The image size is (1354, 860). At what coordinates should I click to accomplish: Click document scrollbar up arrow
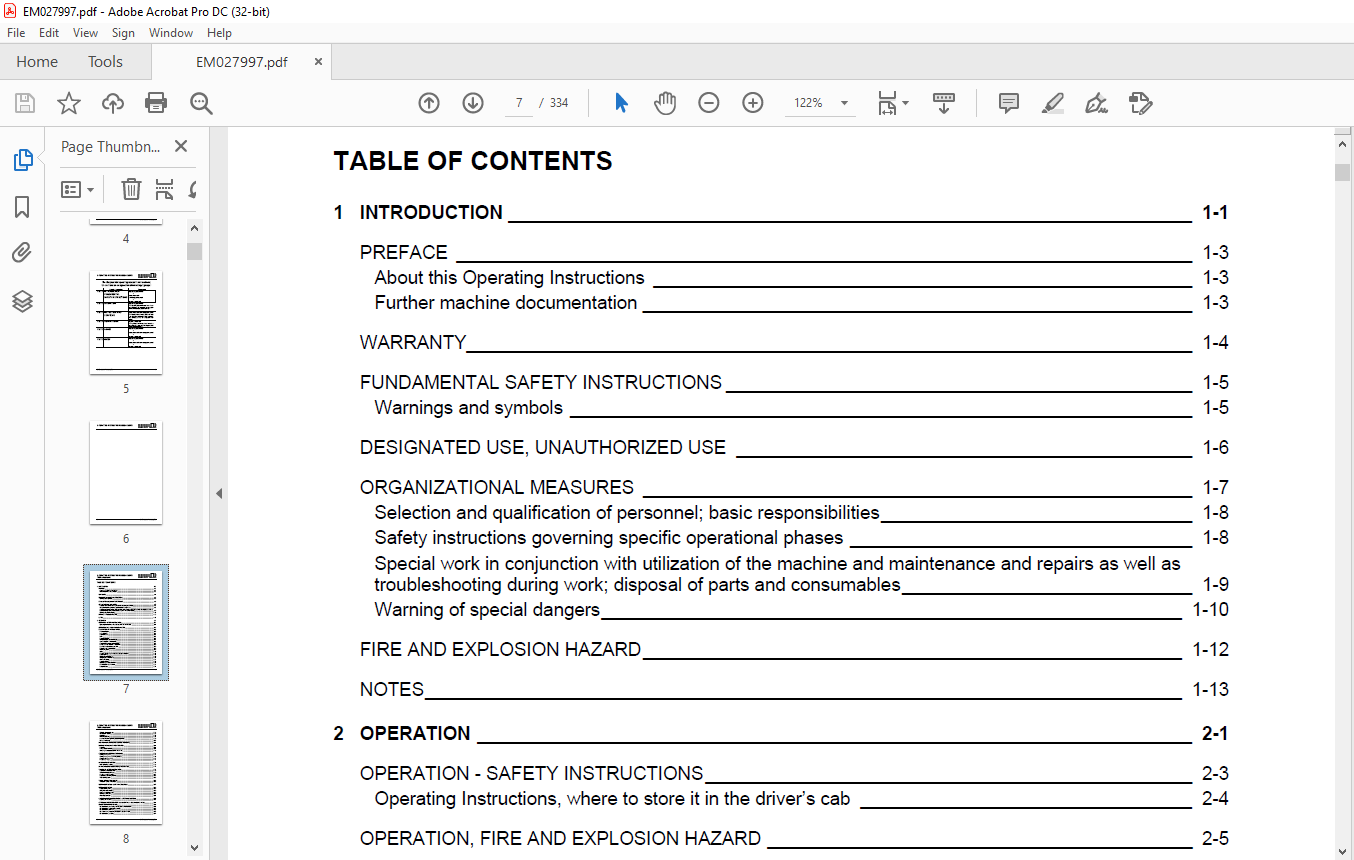pos(1343,145)
